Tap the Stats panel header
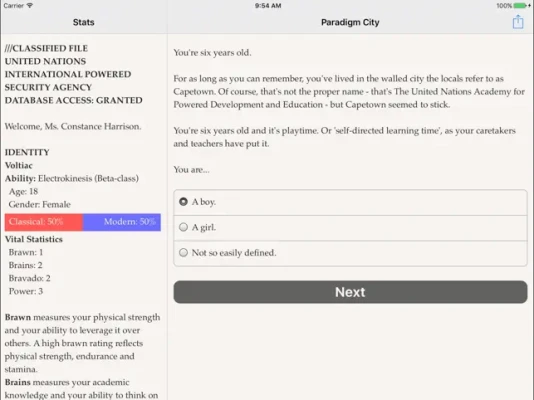This screenshot has height=400, width=534. 83,22
